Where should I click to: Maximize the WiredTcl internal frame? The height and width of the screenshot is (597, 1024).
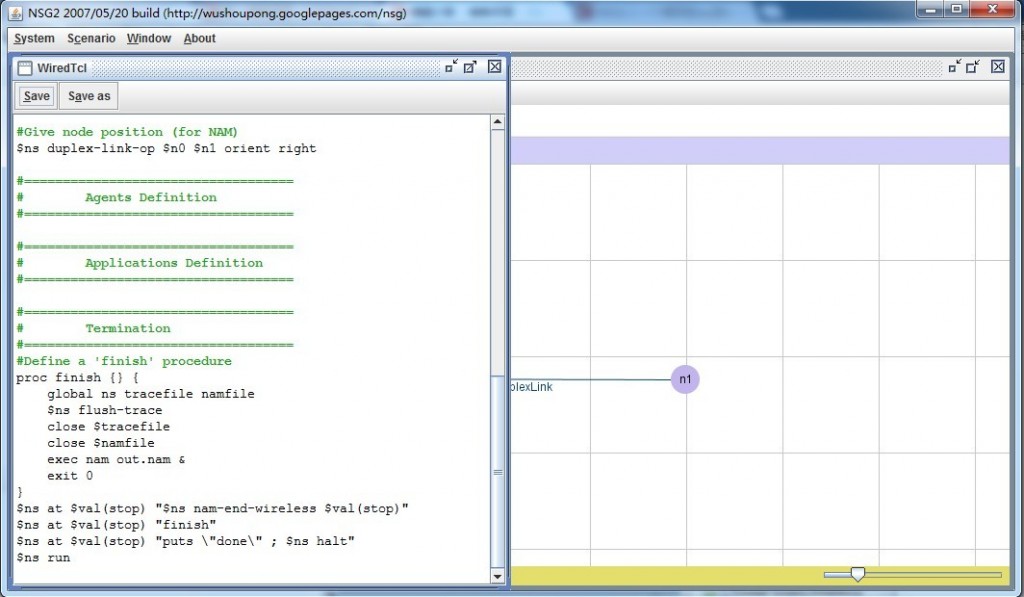(x=470, y=67)
